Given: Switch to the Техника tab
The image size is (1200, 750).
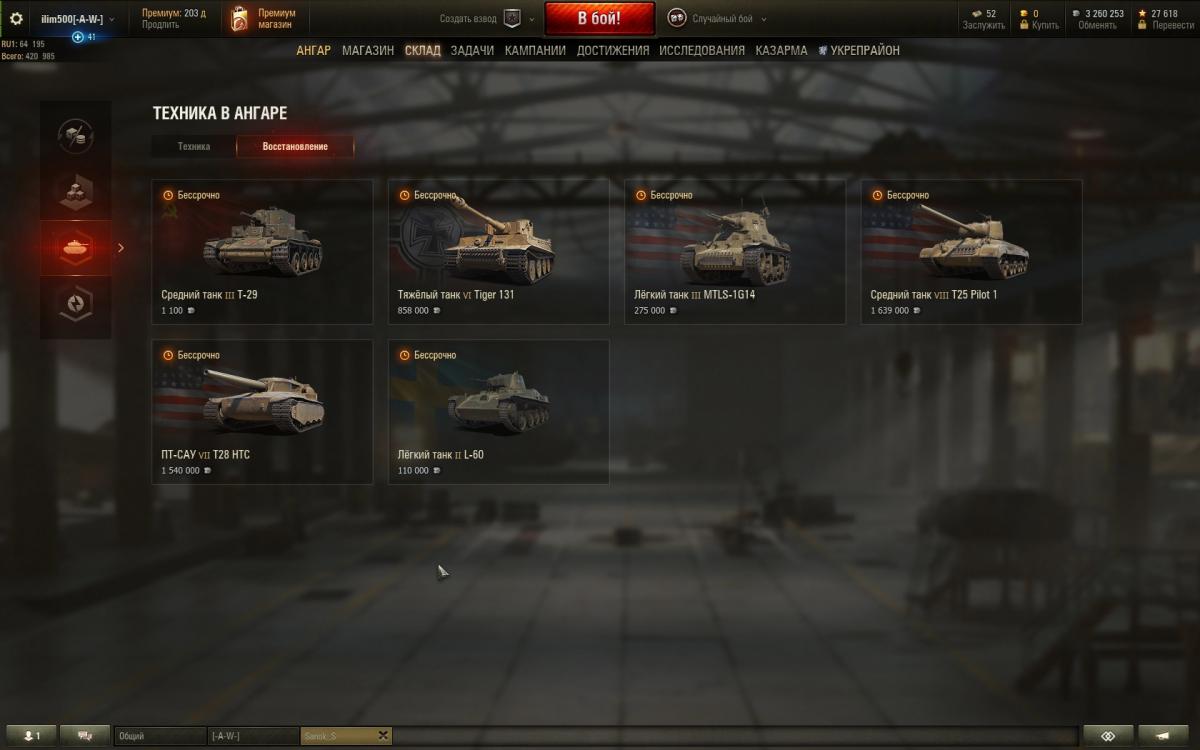Looking at the screenshot, I should click(194, 147).
